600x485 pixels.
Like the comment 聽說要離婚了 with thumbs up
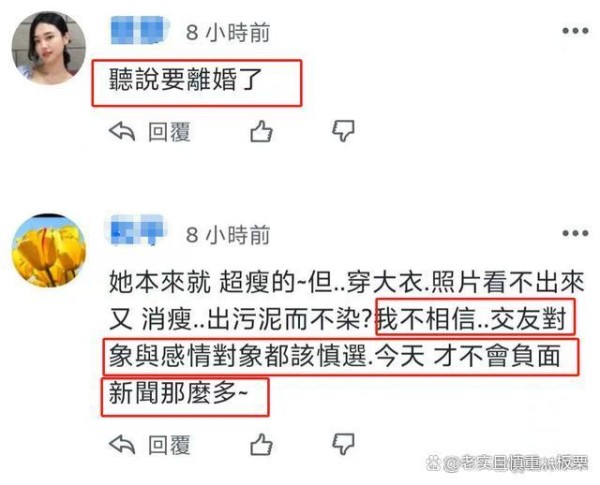[x=261, y=131]
